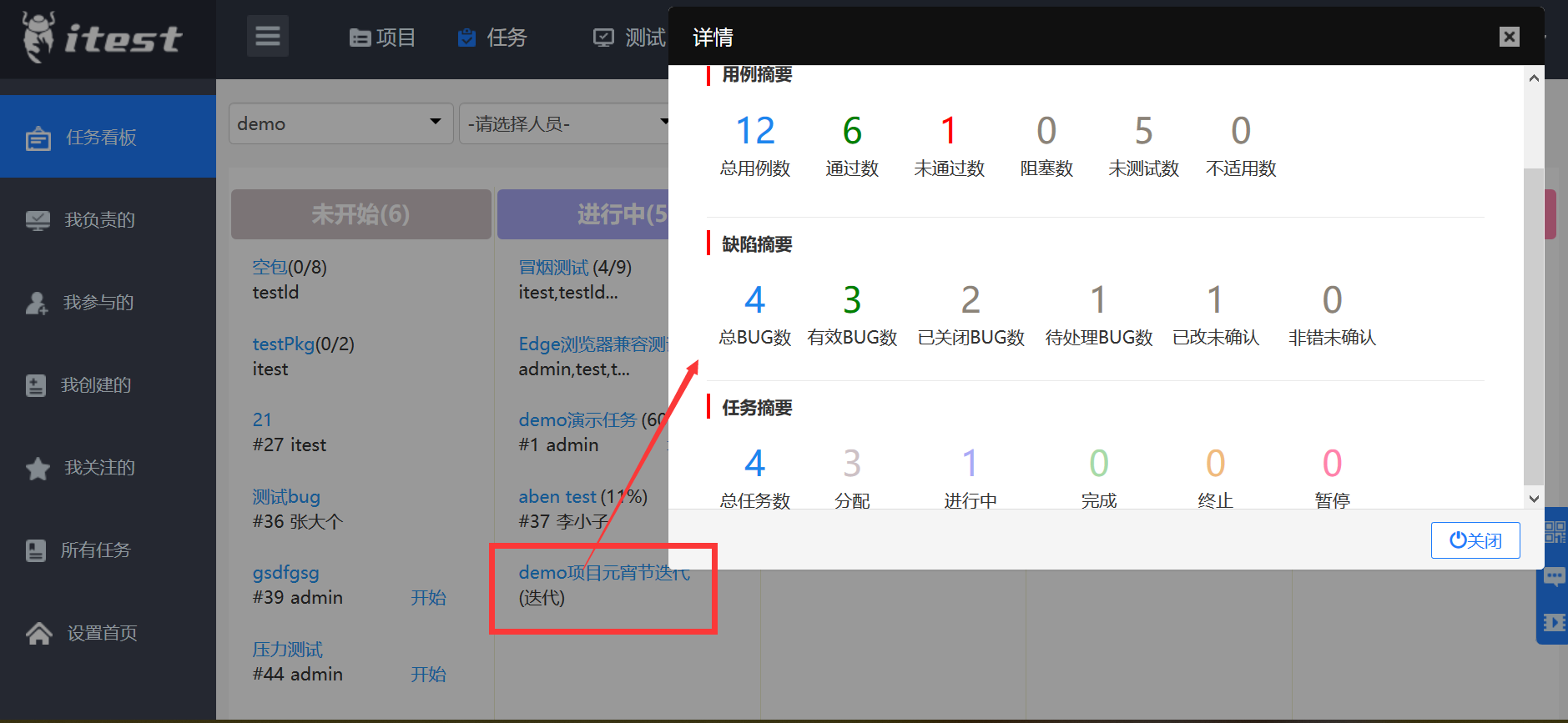
Task: Select 我参与的 in sidebar
Action: click(108, 302)
